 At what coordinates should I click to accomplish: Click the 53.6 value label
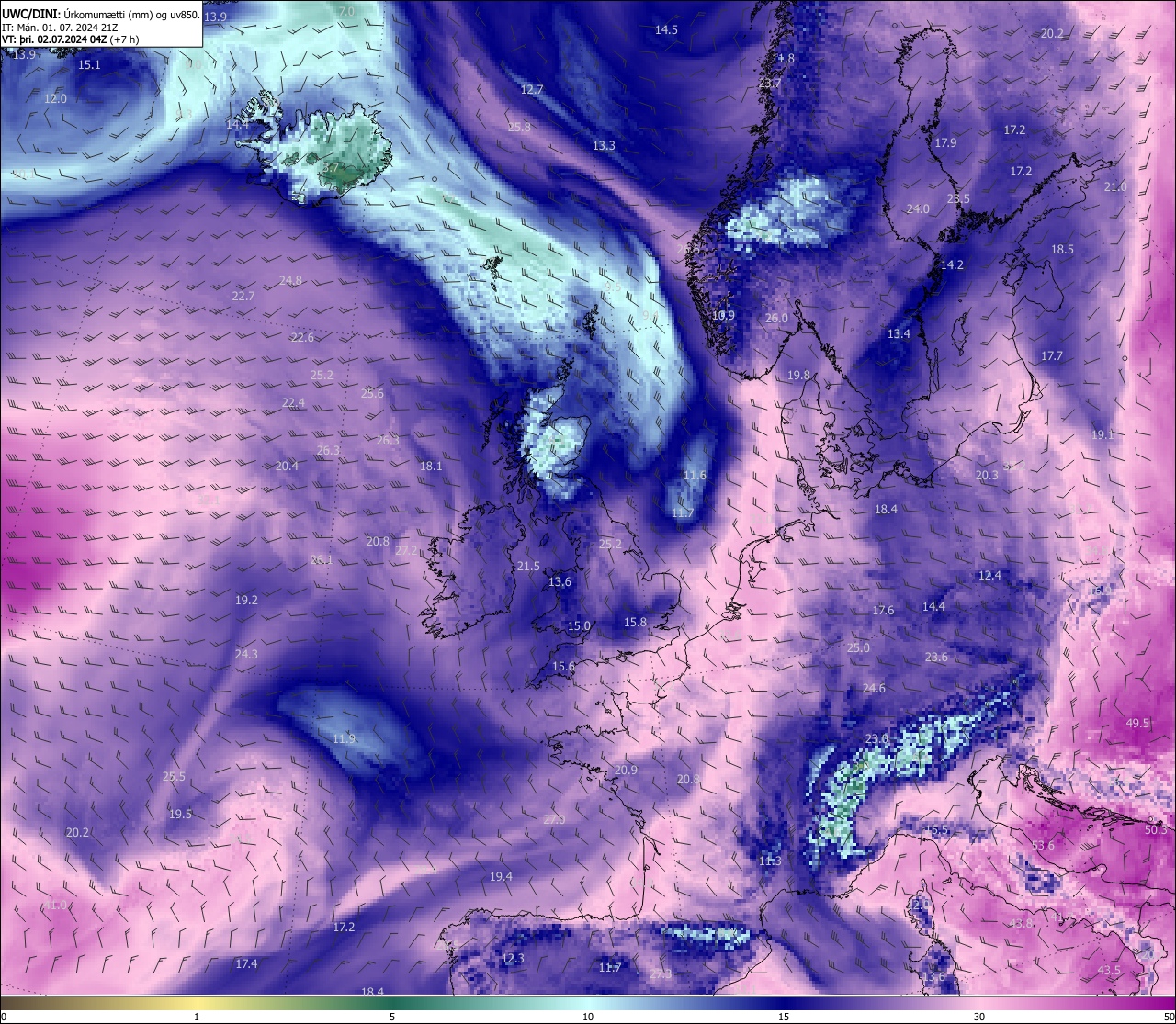click(x=1043, y=845)
